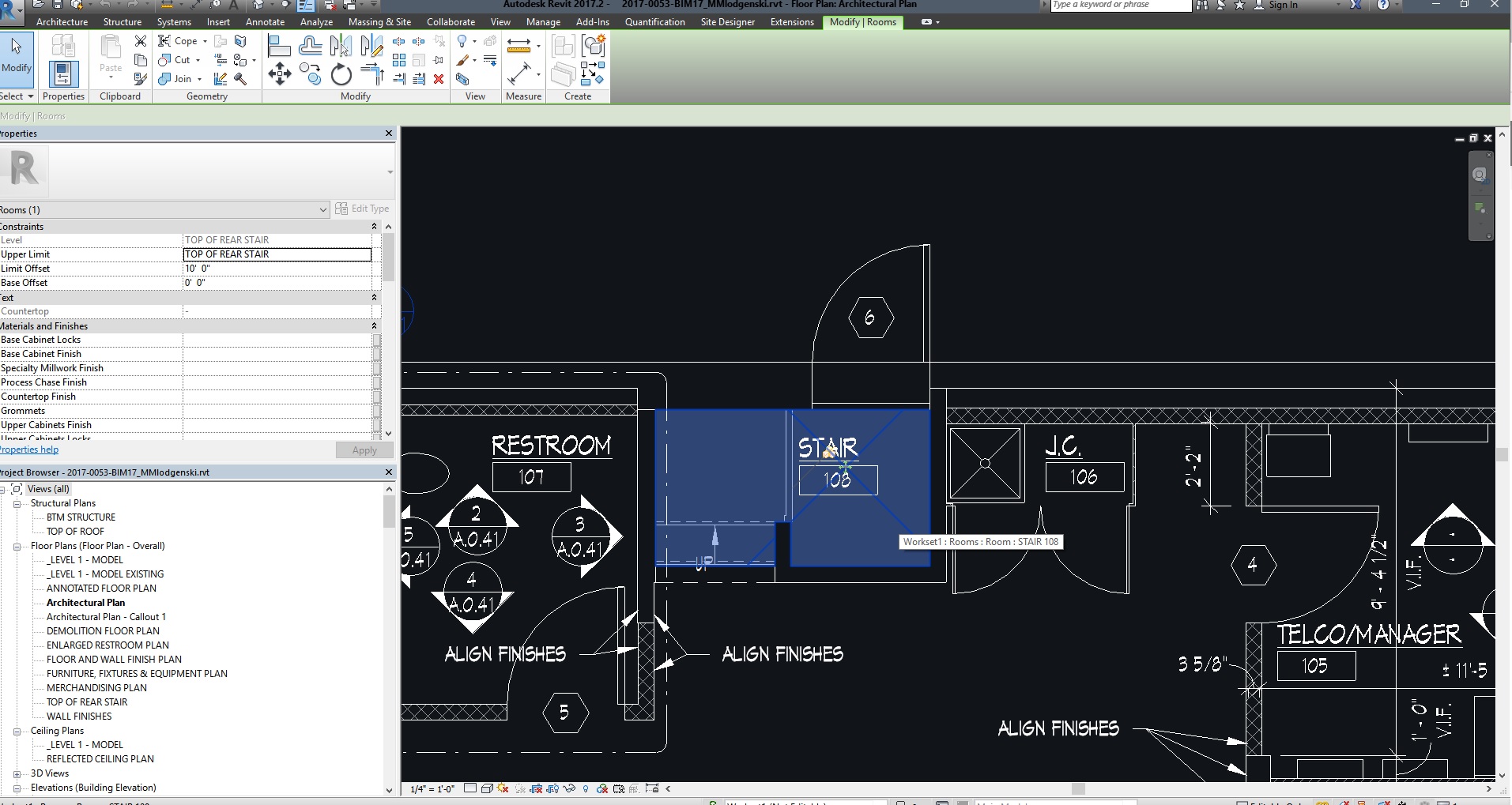The width and height of the screenshot is (1512, 805).
Task: Open the Massing & Site tab
Action: coord(379,22)
